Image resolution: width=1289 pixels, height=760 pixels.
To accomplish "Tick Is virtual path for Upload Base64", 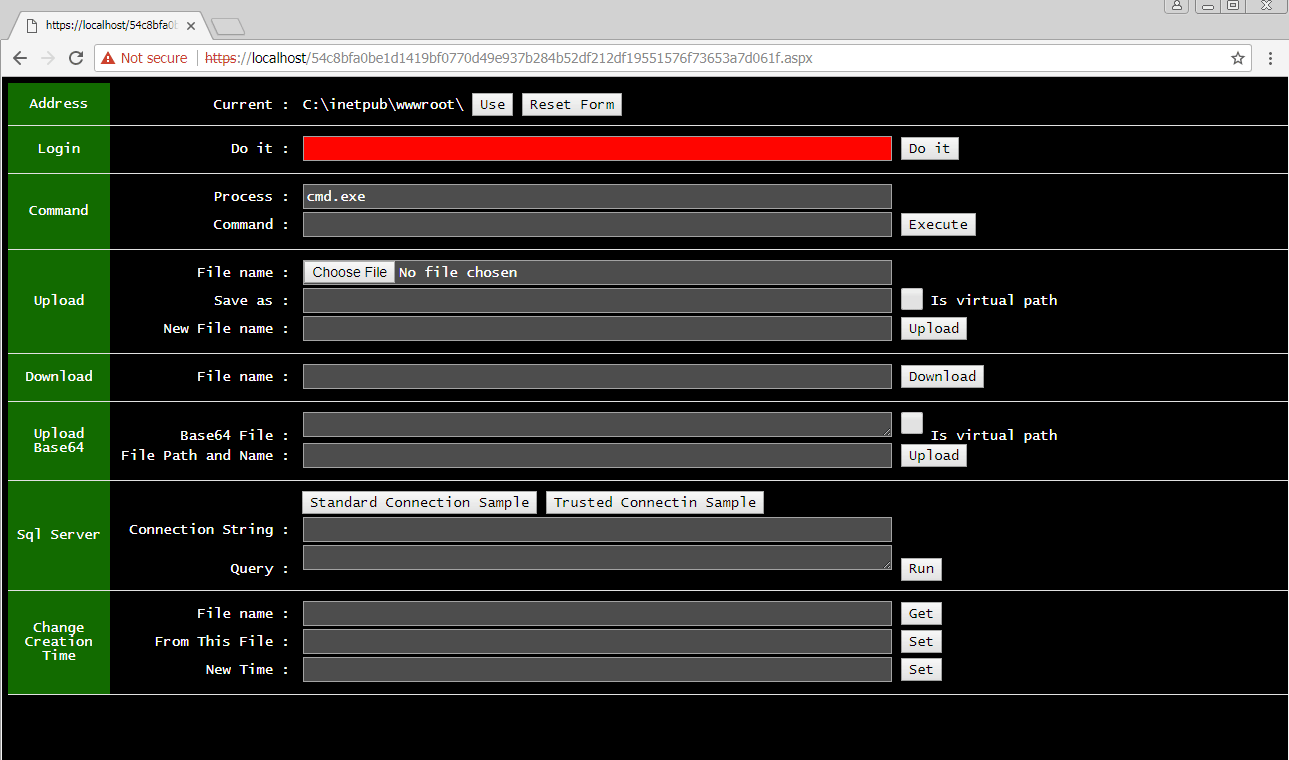I will [911, 423].
